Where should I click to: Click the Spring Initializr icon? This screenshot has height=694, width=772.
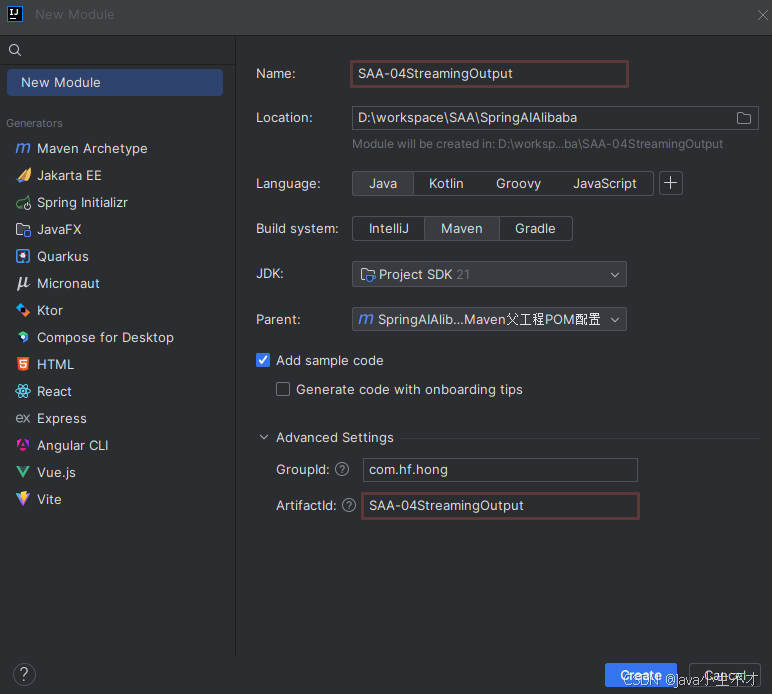[x=23, y=202]
